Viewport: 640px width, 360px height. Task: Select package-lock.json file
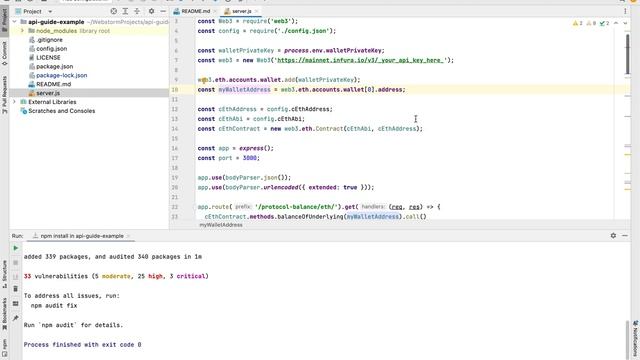(x=62, y=75)
